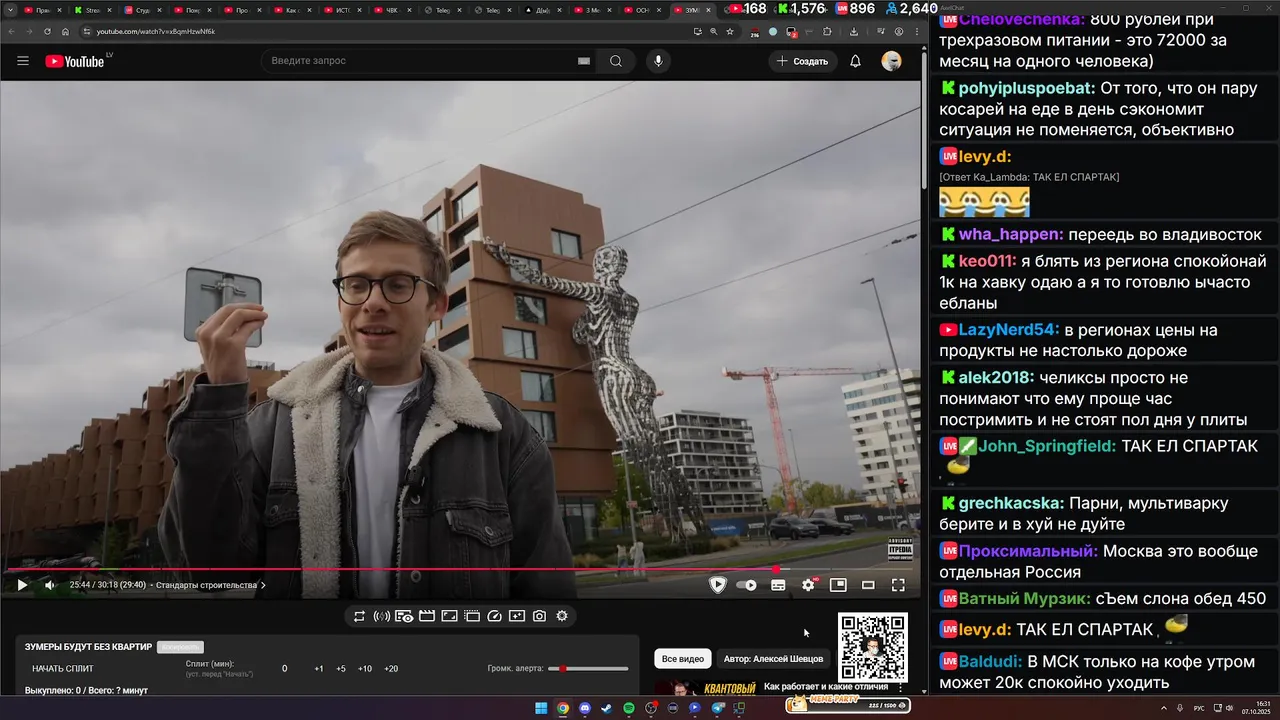Viewport: 1280px width, 720px height.
Task: Click the resize player icon under video
Action: (x=449, y=616)
